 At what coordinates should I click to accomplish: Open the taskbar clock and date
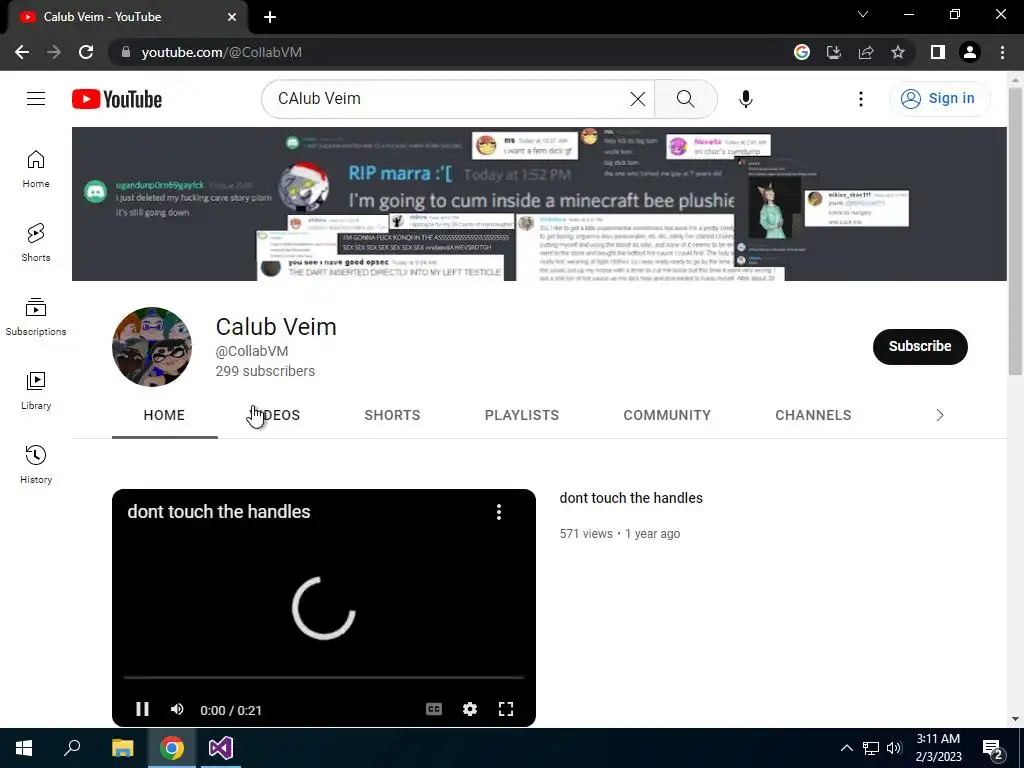[938, 748]
